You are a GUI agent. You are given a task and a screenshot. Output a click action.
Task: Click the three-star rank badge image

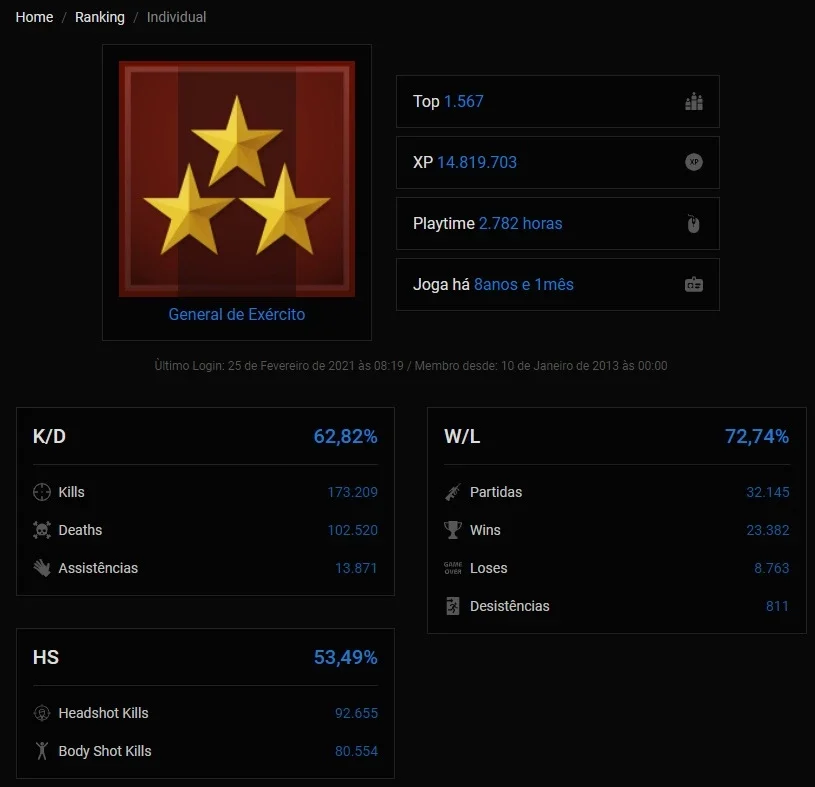click(237, 179)
